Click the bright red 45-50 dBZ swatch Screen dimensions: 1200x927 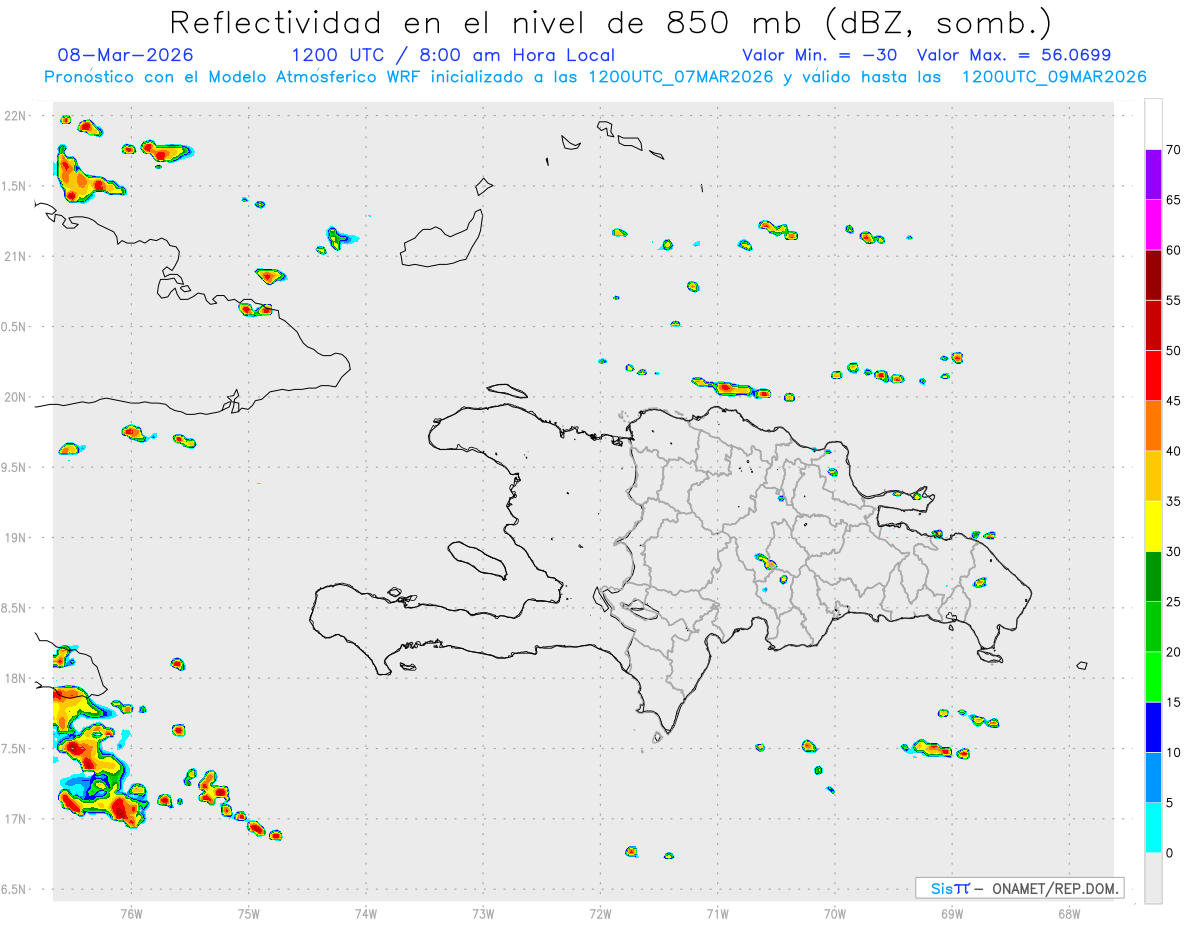(1153, 376)
